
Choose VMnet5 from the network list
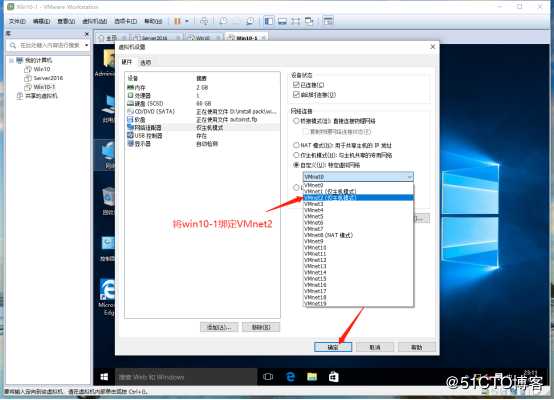(358, 216)
